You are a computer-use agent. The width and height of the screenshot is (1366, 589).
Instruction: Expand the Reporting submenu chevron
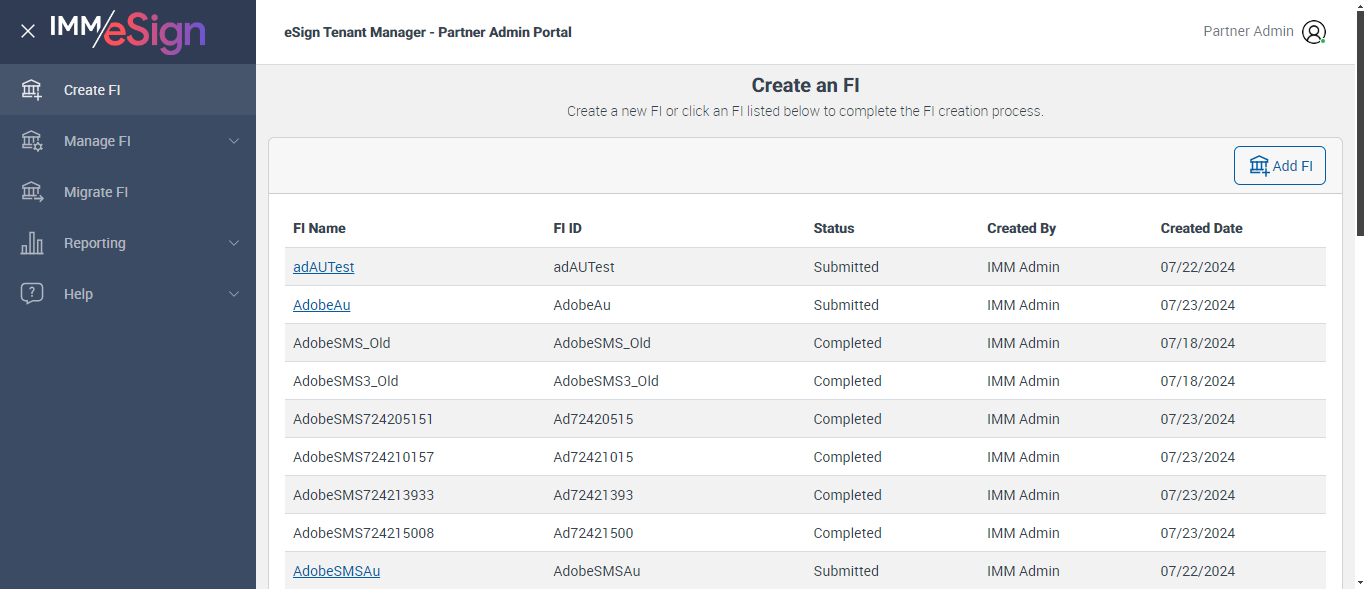pos(234,243)
